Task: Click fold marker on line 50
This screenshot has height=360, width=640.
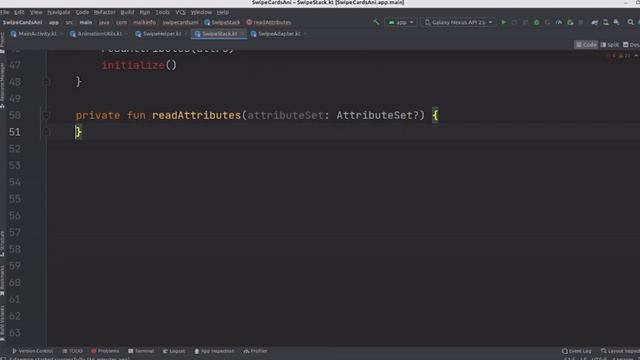Action: click(46, 116)
